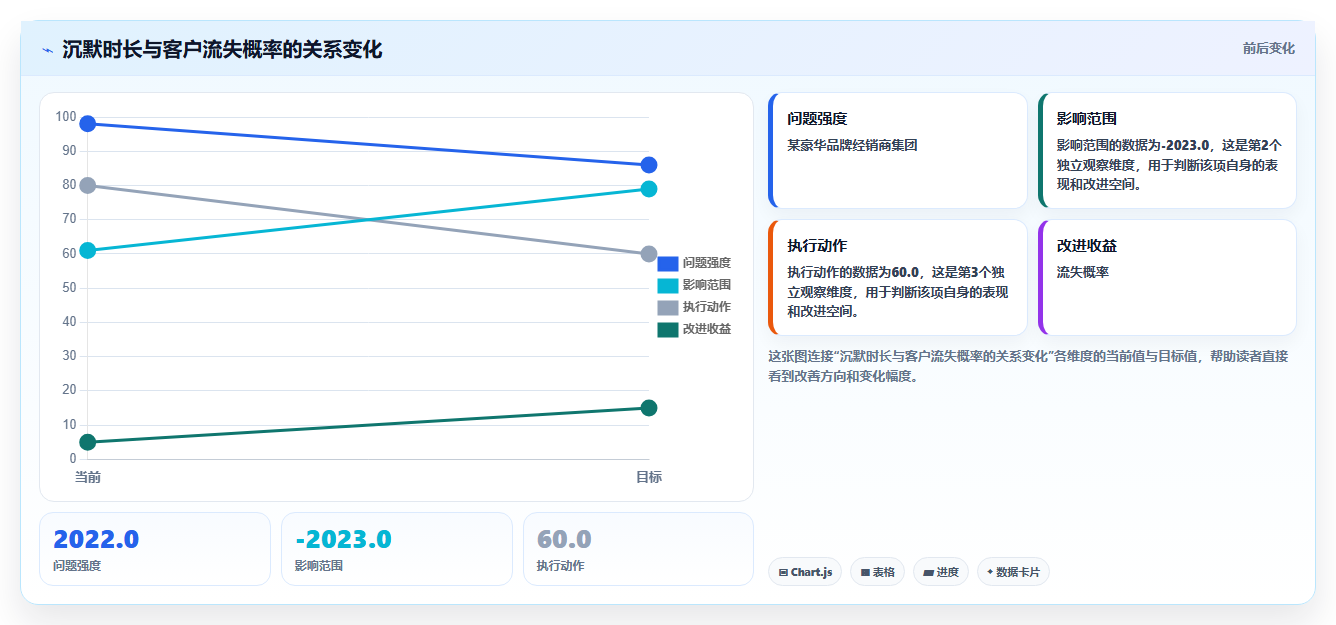Toggle 问题强度 legend color box

[668, 263]
